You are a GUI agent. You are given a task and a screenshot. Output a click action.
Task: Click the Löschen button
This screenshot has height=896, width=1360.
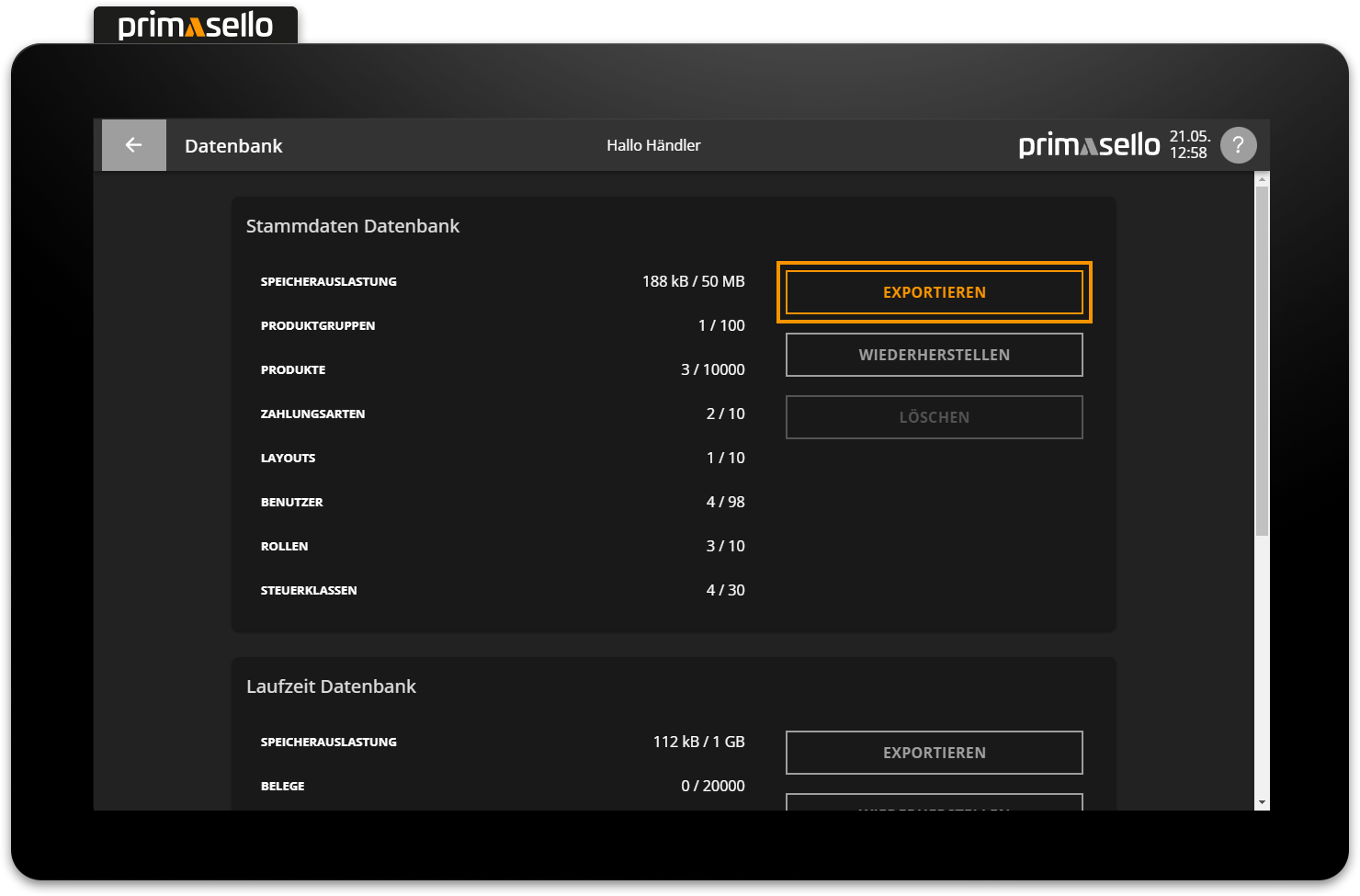pyautogui.click(x=934, y=417)
